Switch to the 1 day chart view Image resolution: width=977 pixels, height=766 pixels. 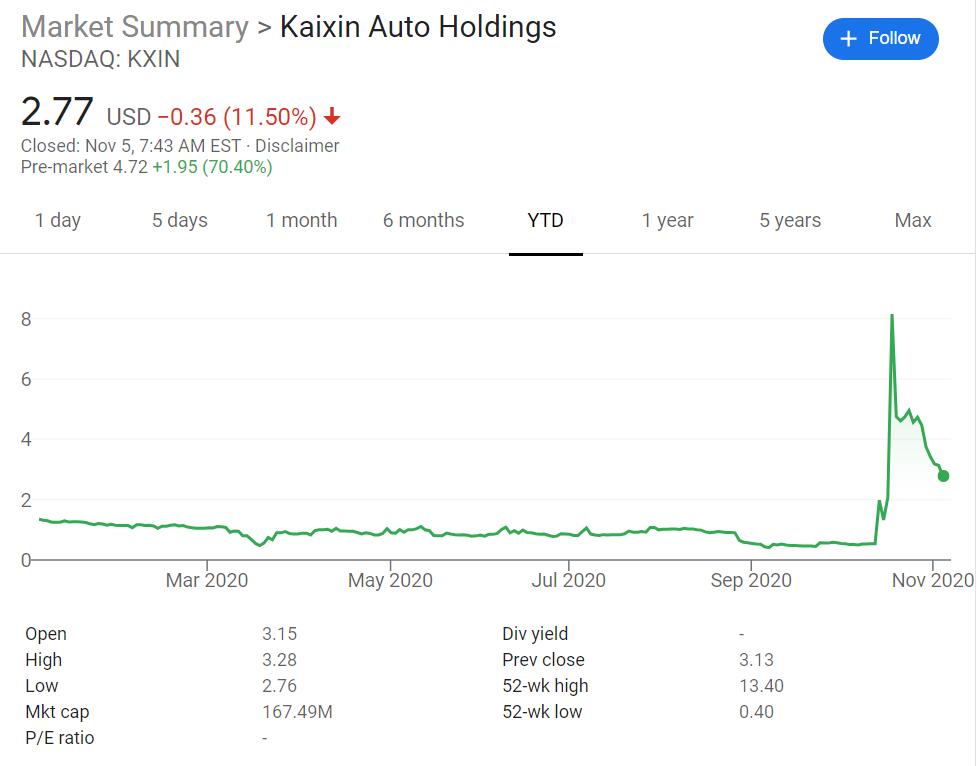(x=58, y=220)
